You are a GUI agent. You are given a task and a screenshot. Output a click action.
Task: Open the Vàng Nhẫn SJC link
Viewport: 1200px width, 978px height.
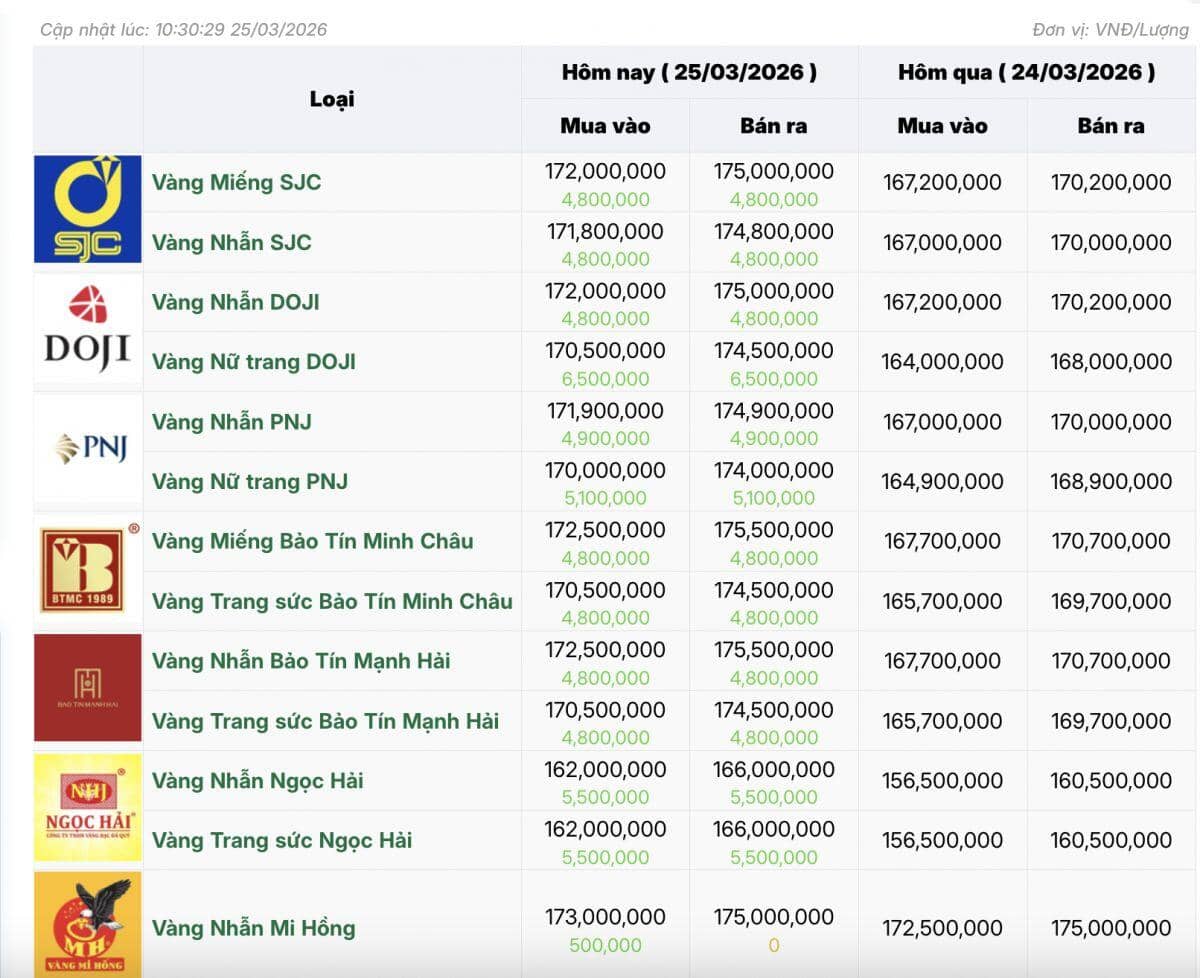pyautogui.click(x=231, y=243)
